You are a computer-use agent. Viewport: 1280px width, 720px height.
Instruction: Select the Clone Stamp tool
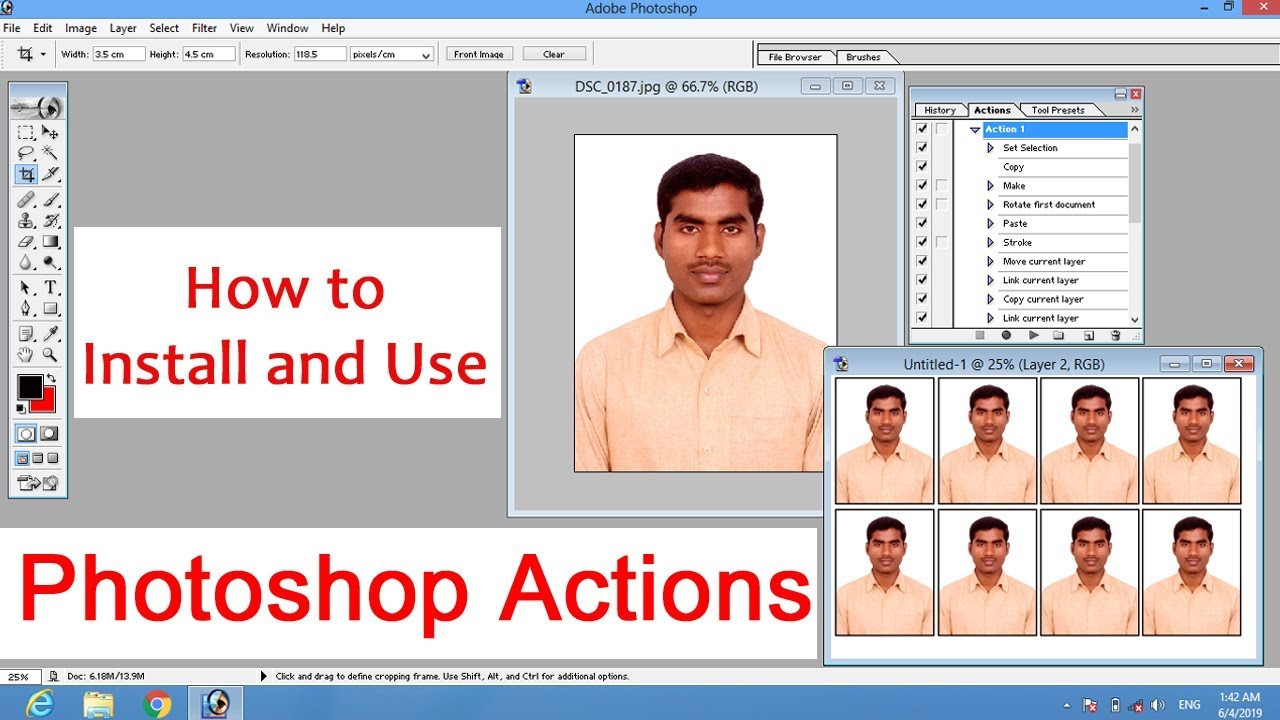26,221
